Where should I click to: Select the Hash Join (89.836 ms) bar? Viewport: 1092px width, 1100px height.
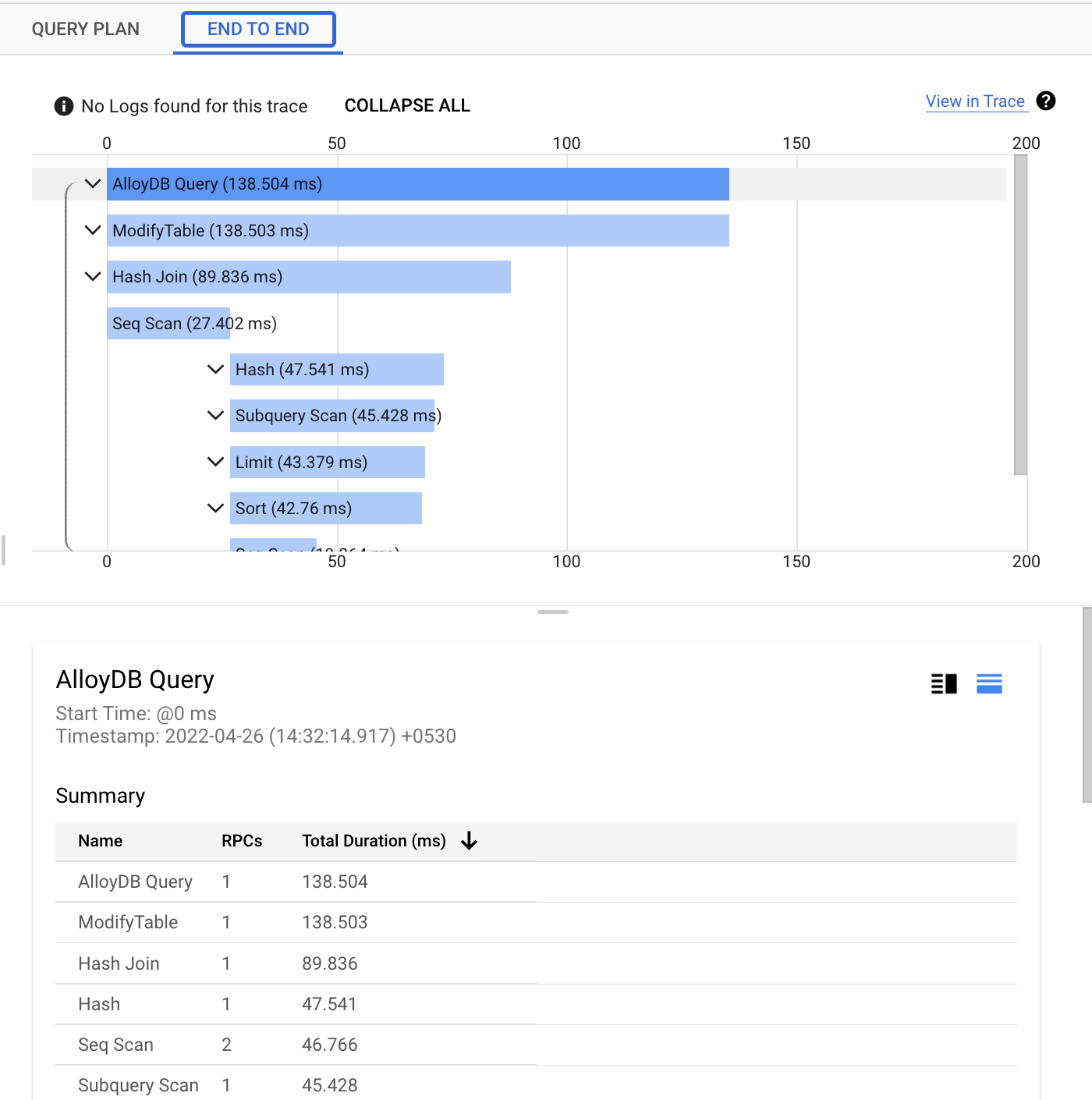point(309,277)
